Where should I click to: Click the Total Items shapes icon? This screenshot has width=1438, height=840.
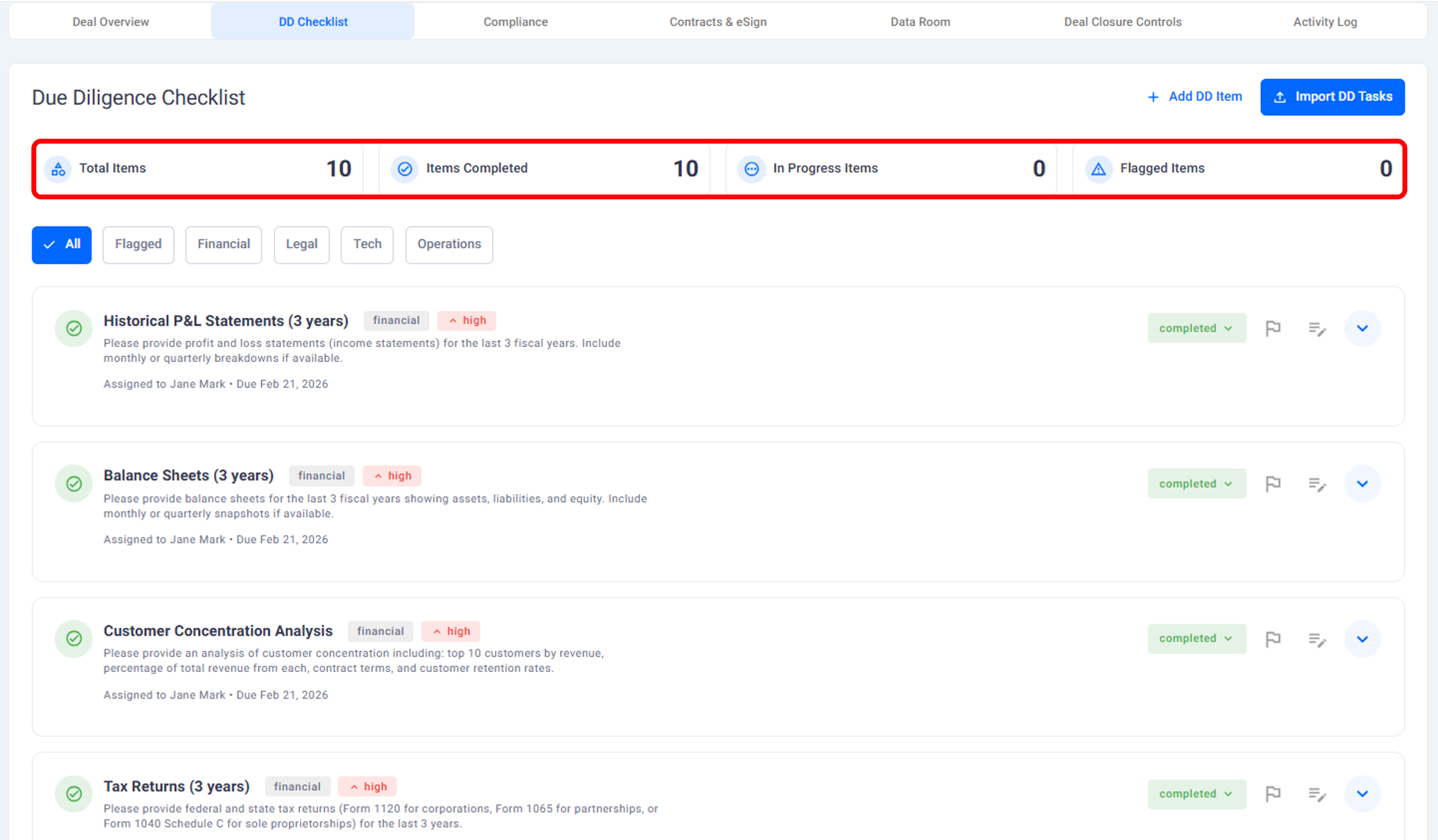pyautogui.click(x=58, y=169)
